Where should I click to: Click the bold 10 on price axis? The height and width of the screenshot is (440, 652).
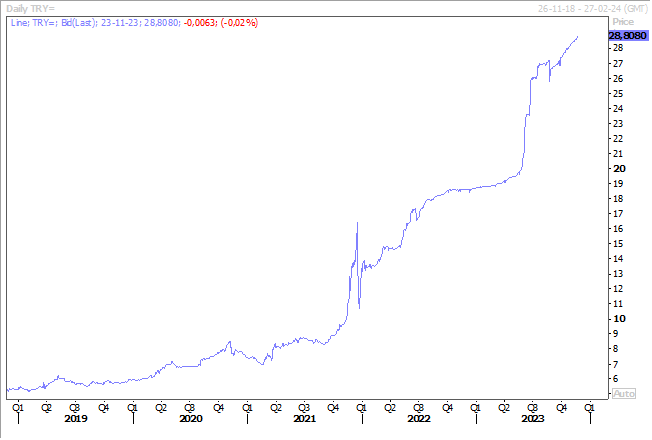(617, 319)
